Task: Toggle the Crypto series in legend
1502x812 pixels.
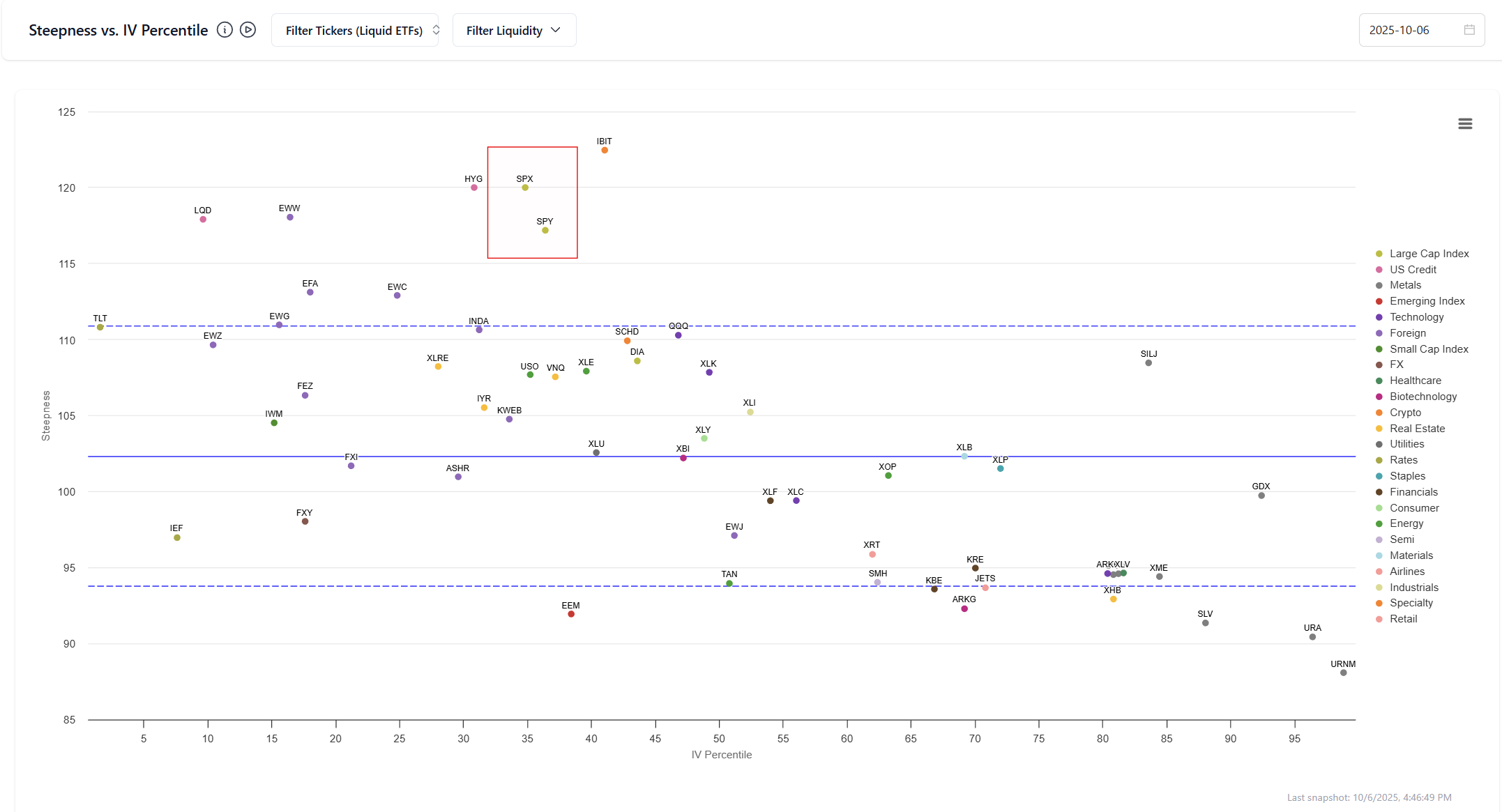Action: coord(1405,413)
